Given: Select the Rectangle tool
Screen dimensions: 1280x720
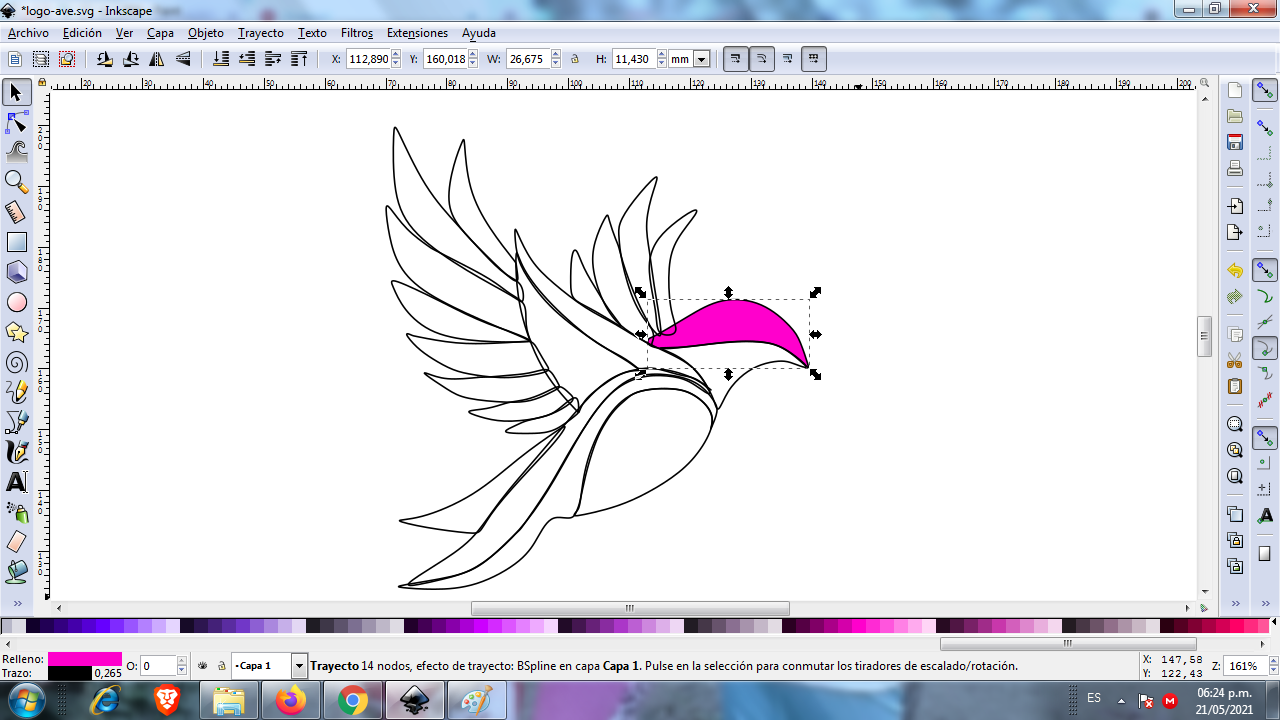Looking at the screenshot, I should [x=16, y=242].
